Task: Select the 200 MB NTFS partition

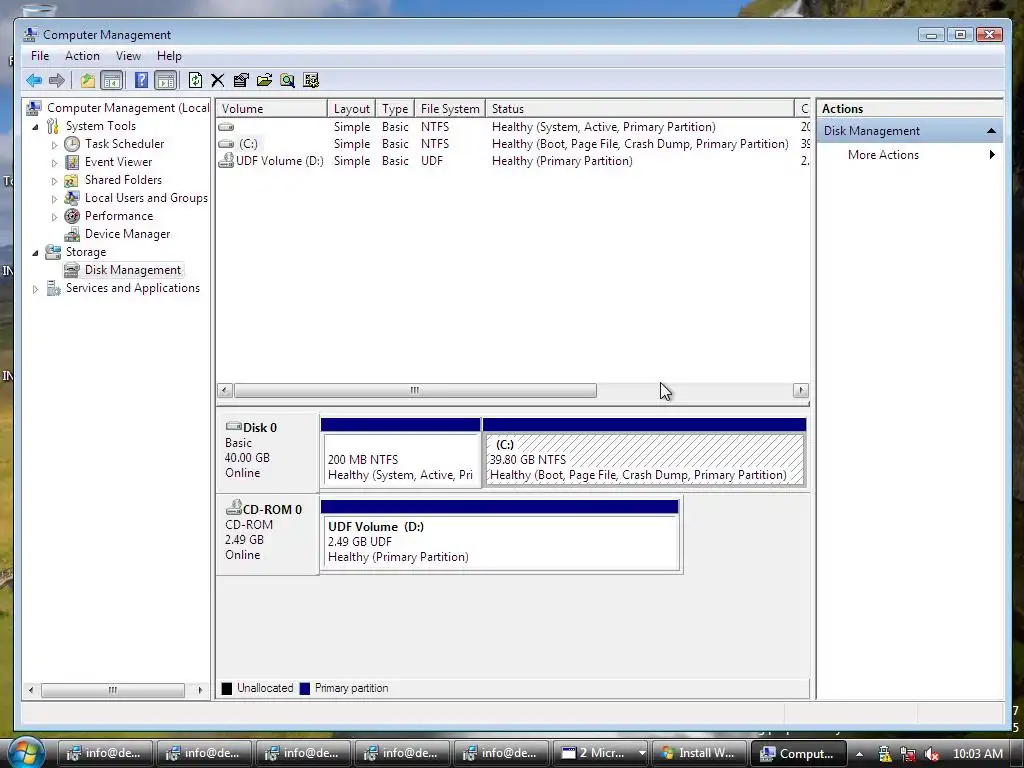Action: (400, 452)
